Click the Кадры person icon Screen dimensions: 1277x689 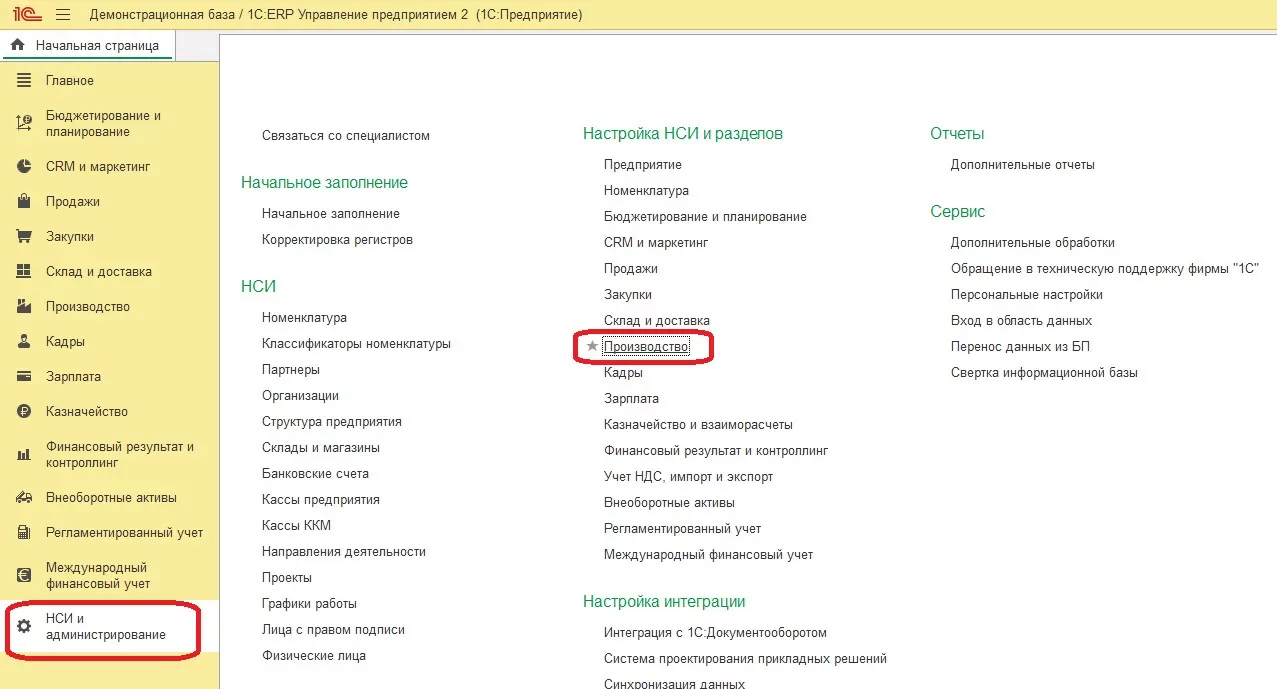25,342
